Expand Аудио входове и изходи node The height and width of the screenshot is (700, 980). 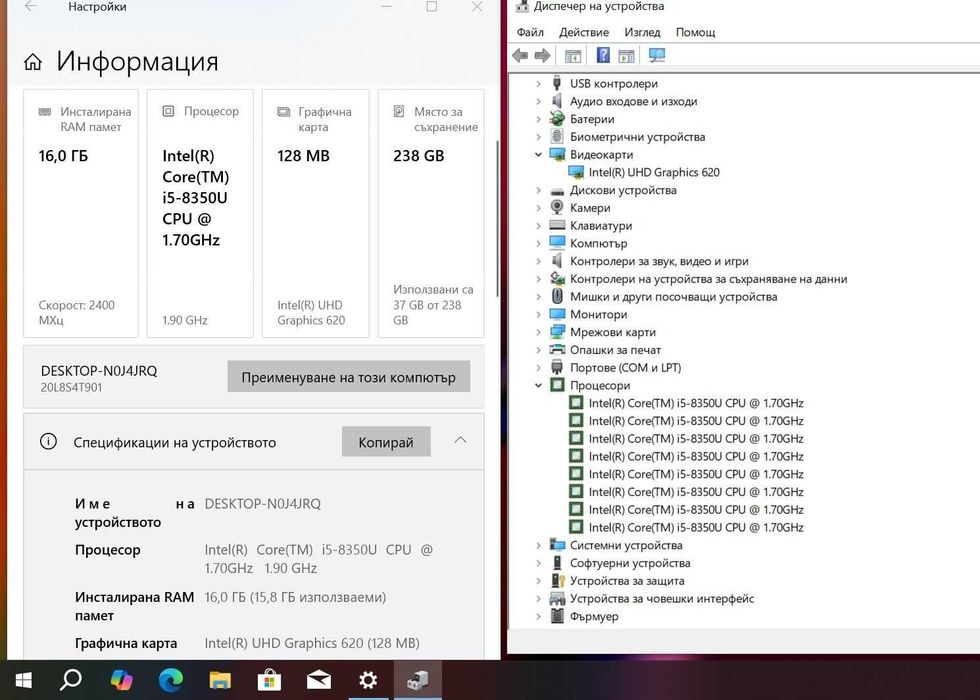point(538,101)
